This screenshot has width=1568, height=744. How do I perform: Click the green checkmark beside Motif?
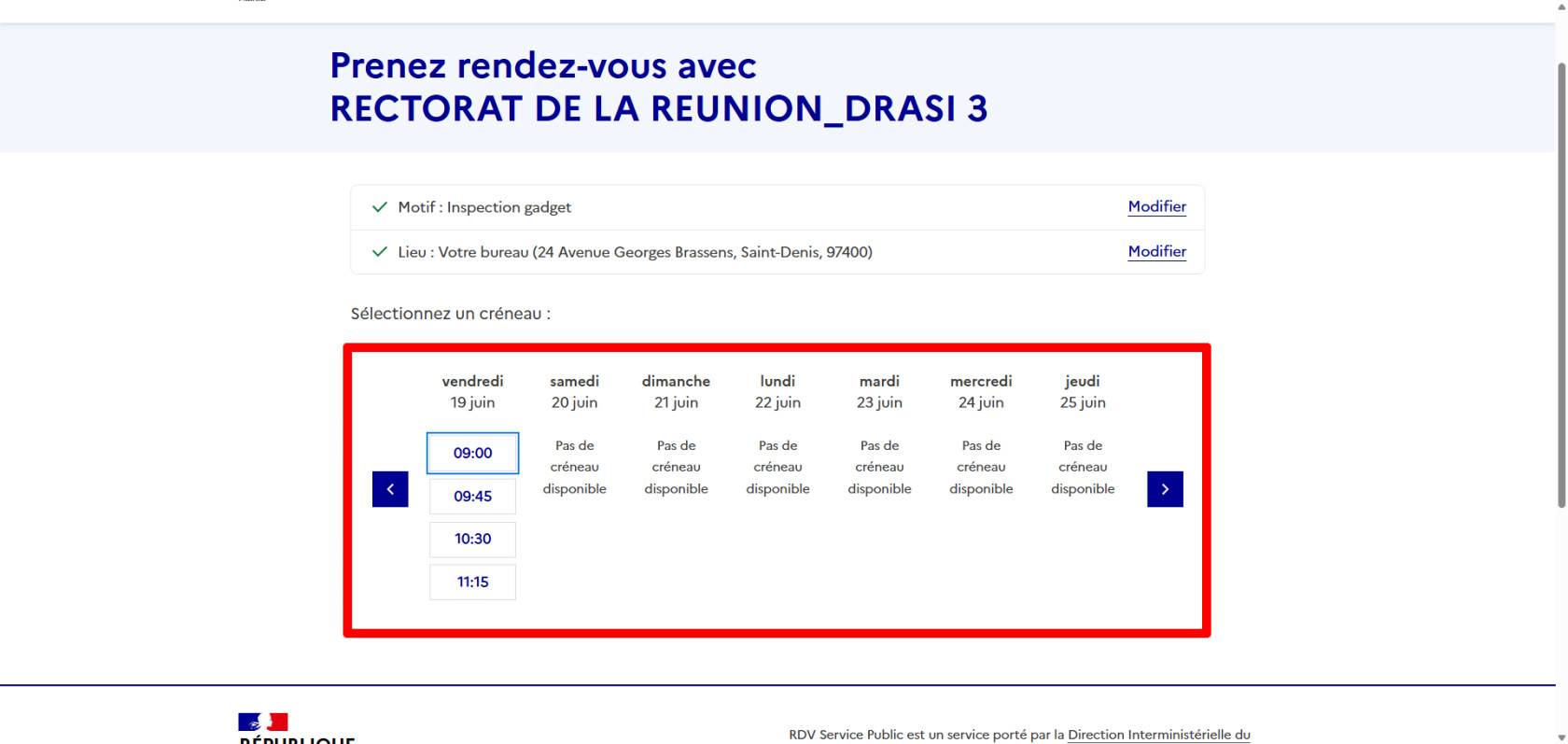pyautogui.click(x=379, y=207)
